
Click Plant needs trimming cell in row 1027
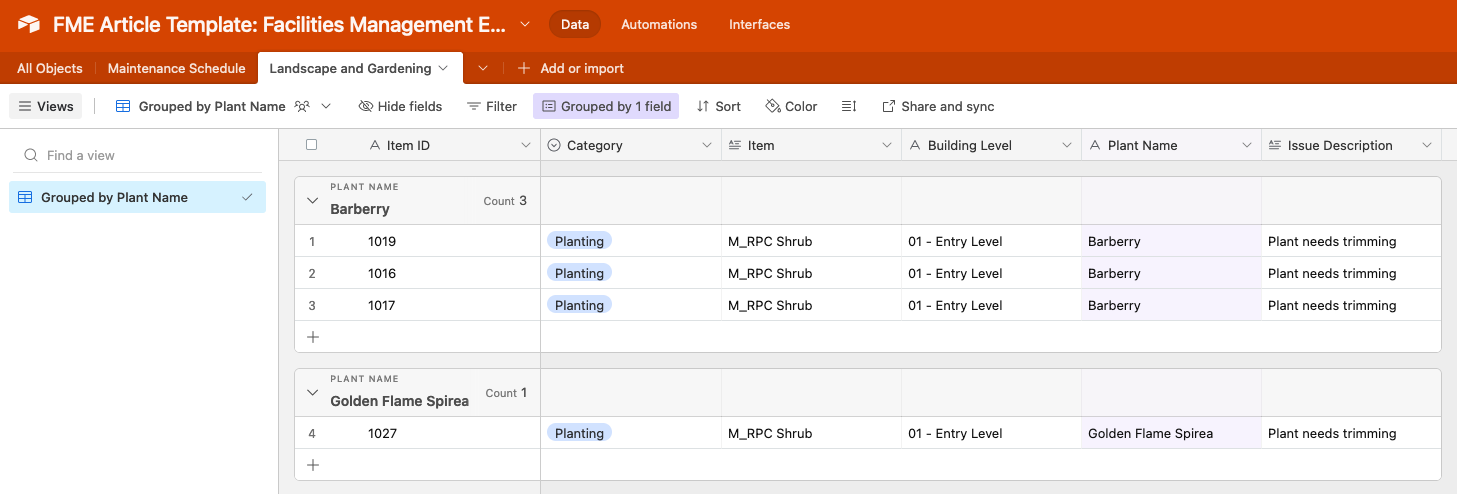tap(1351, 433)
